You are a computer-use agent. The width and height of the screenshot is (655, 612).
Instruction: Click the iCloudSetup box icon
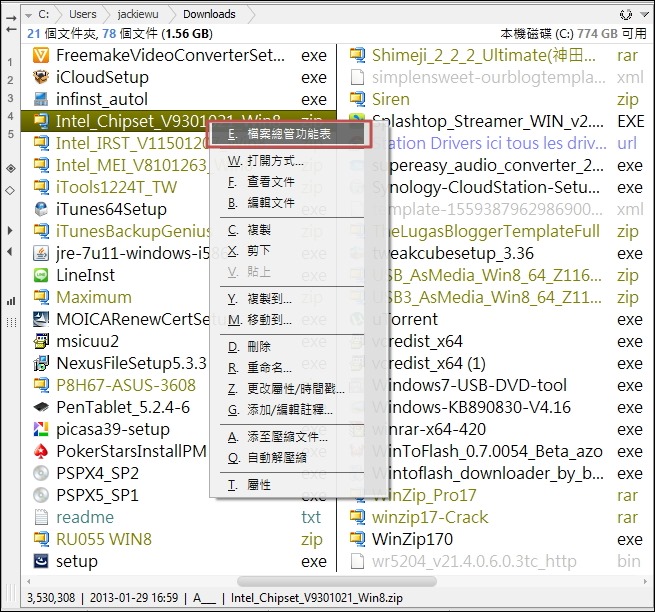41,77
